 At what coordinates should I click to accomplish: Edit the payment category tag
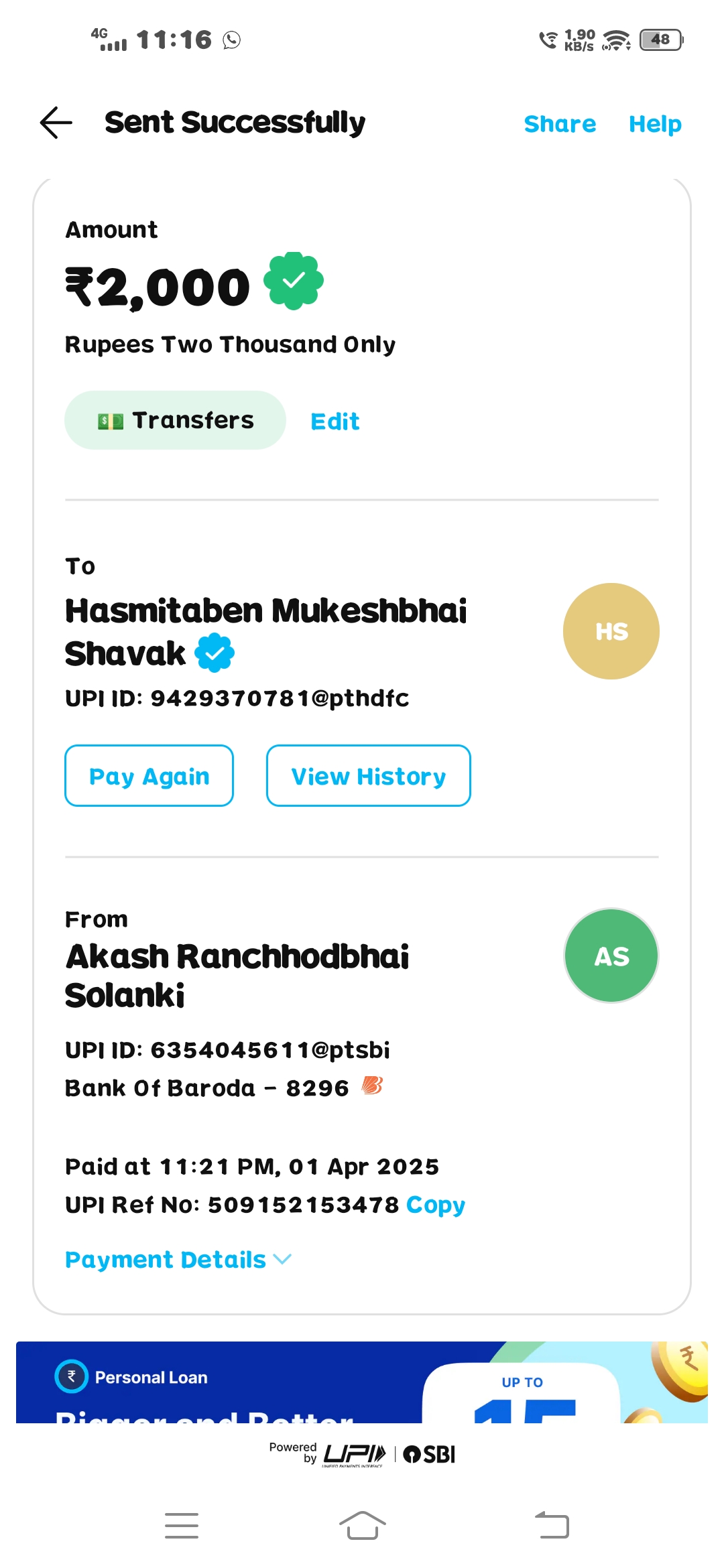click(335, 421)
